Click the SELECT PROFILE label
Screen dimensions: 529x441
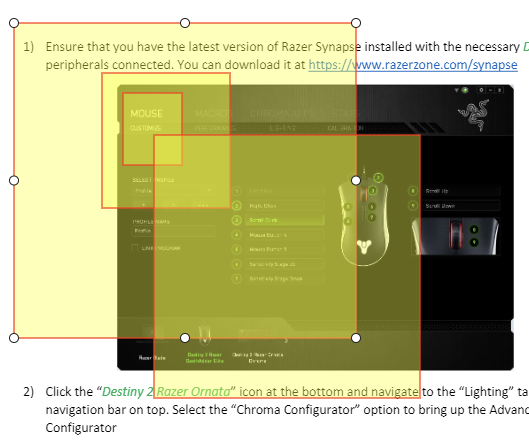point(153,180)
